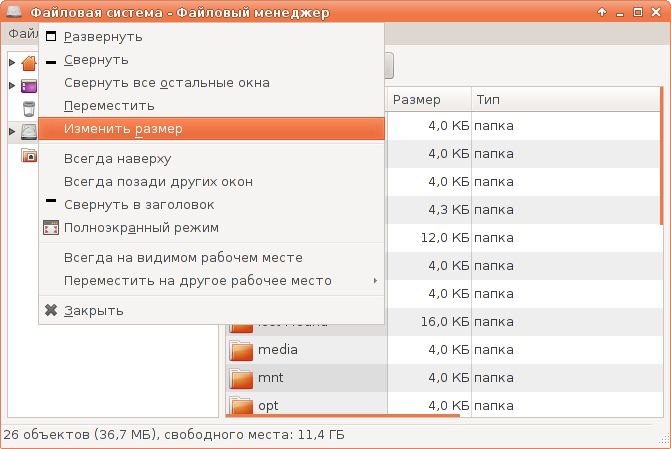Choose Свернуть menu entry
Image resolution: width=671 pixels, height=449 pixels.
tap(211, 60)
